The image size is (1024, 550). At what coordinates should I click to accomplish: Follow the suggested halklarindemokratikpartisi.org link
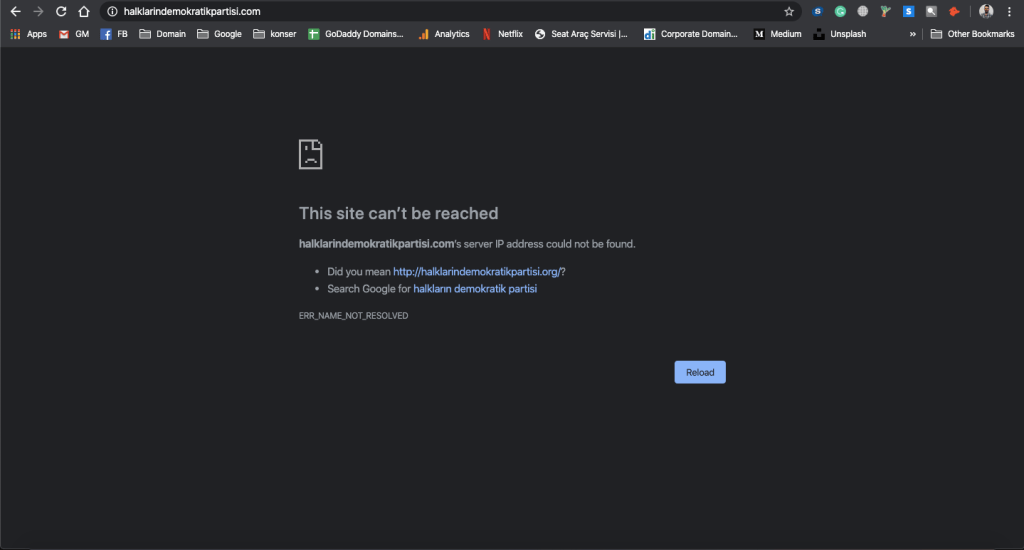pyautogui.click(x=478, y=271)
